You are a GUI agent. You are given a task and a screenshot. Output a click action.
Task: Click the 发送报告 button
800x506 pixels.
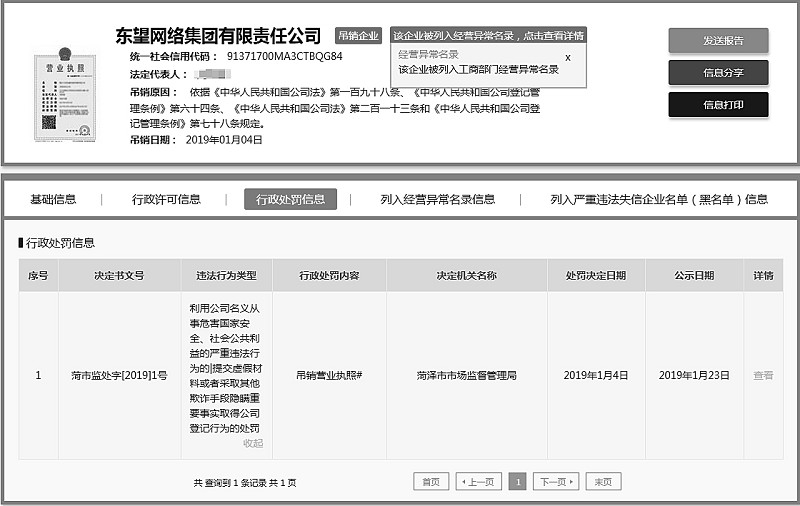718,40
